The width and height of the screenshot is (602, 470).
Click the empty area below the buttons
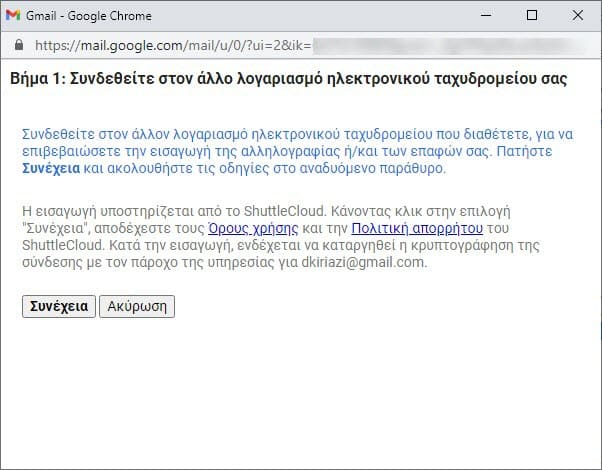coord(300,390)
